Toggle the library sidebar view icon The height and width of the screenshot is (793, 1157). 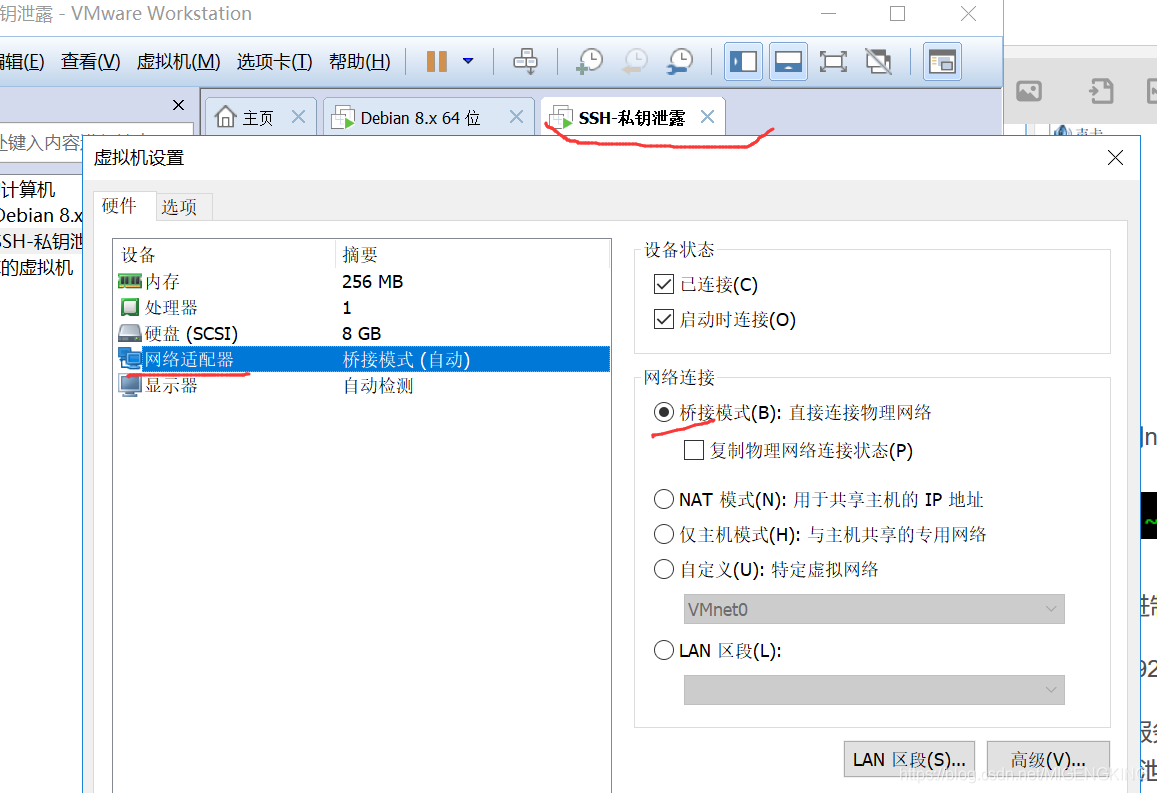point(743,61)
